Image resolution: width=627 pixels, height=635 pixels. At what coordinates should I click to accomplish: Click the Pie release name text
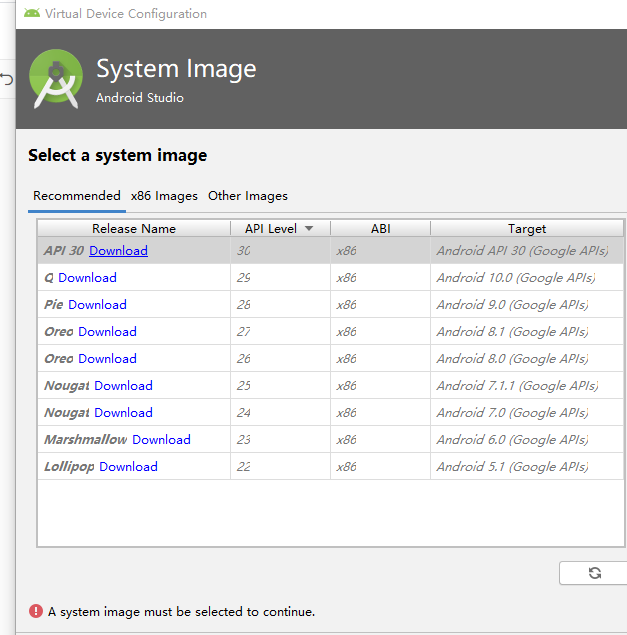[53, 305]
